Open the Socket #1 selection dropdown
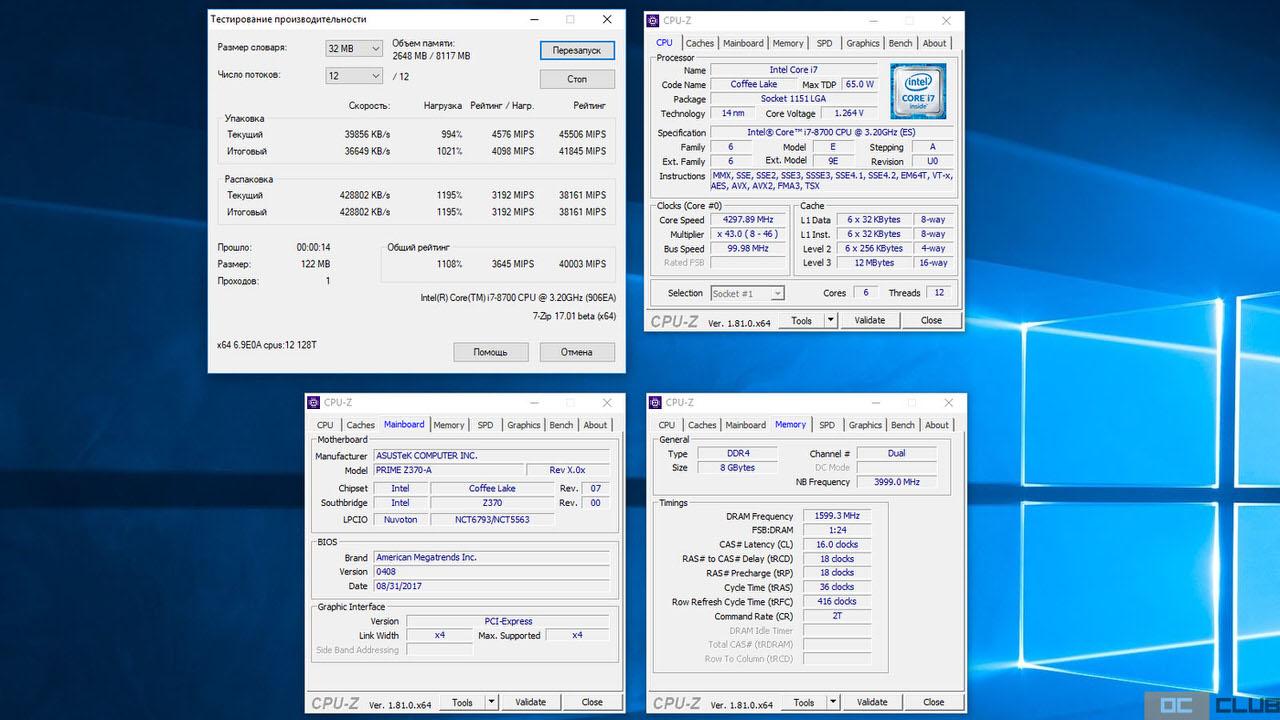 click(x=747, y=293)
